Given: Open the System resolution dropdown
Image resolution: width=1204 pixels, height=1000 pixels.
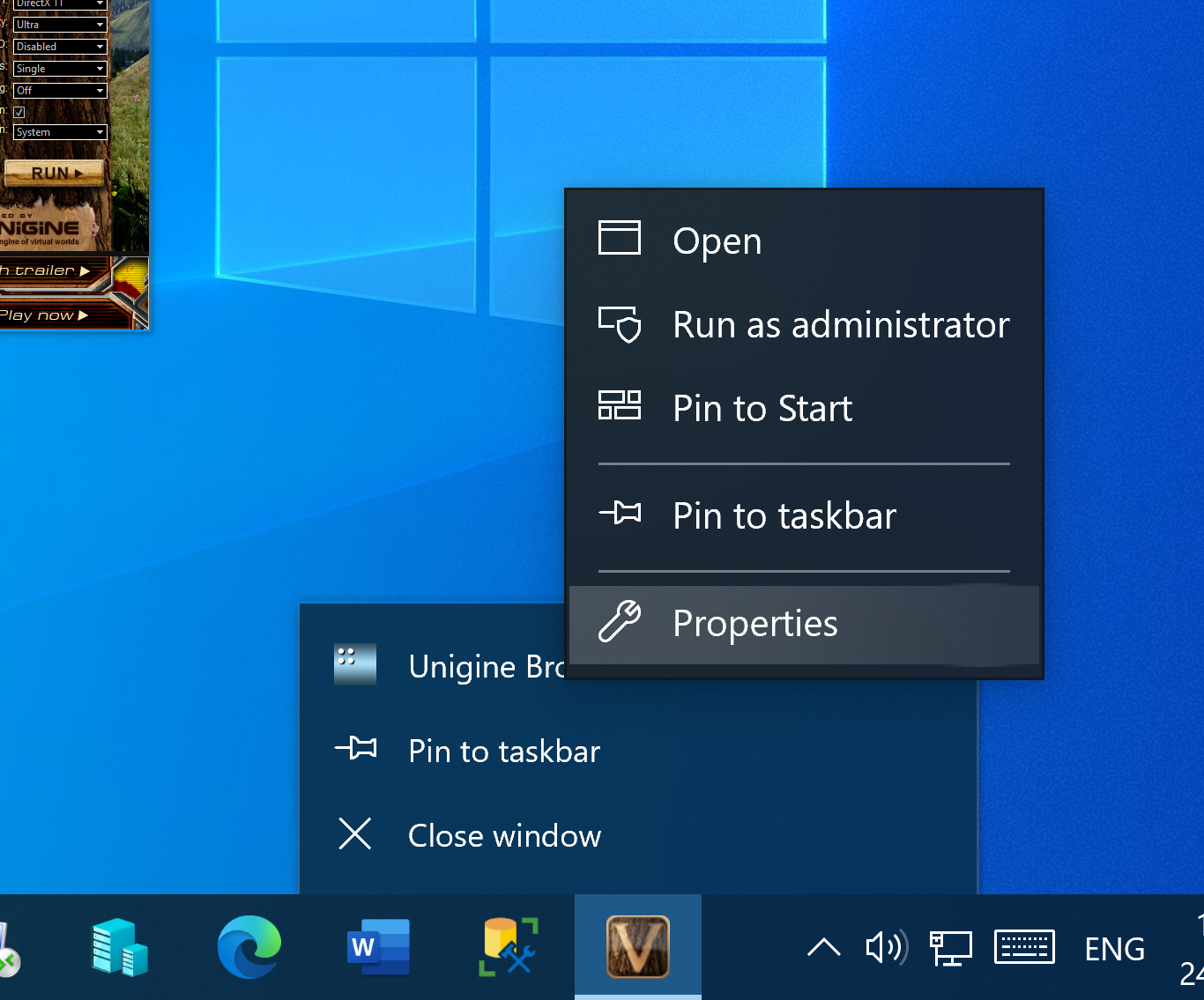Looking at the screenshot, I should 60,132.
